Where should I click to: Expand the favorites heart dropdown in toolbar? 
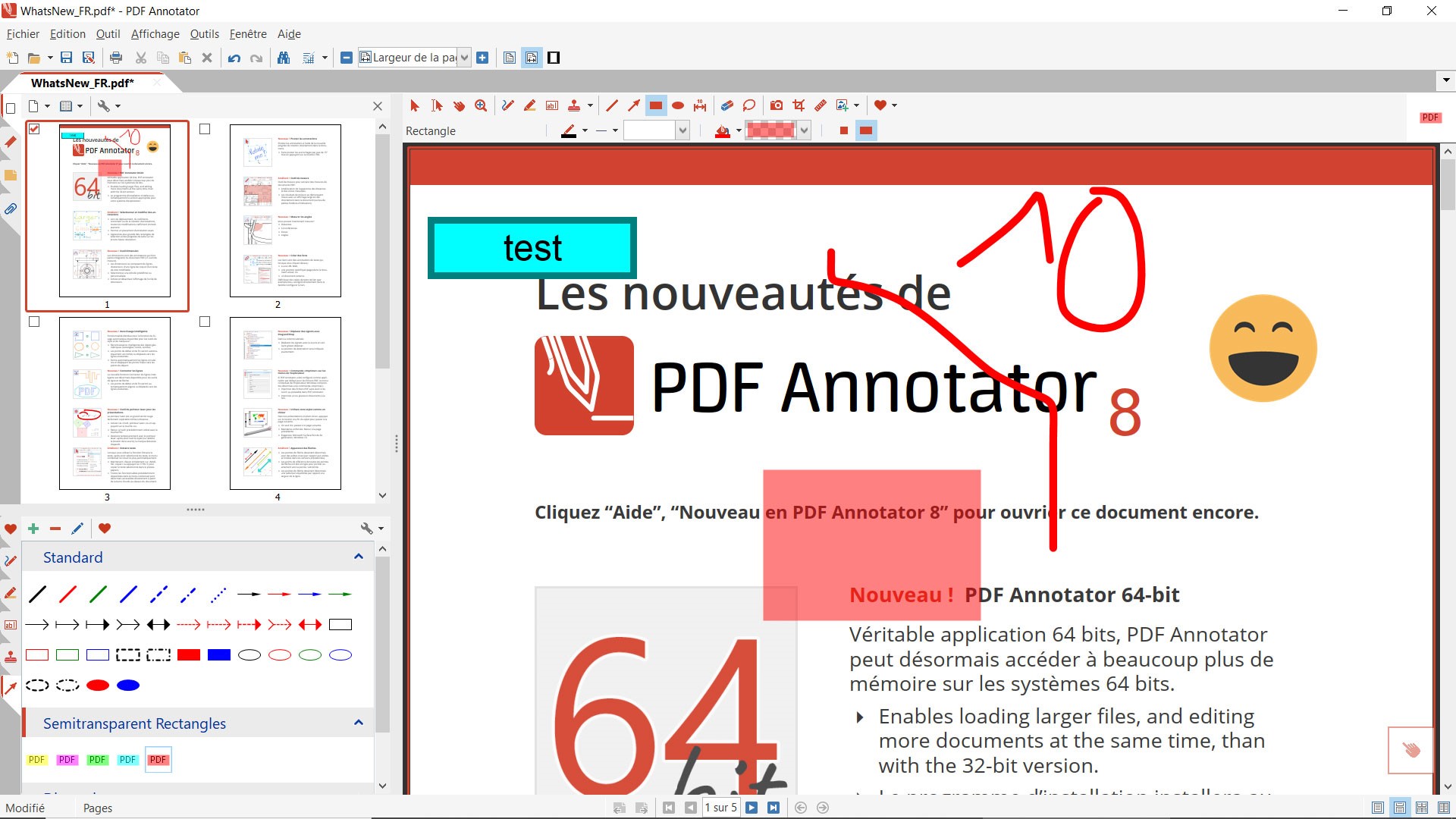[x=894, y=105]
